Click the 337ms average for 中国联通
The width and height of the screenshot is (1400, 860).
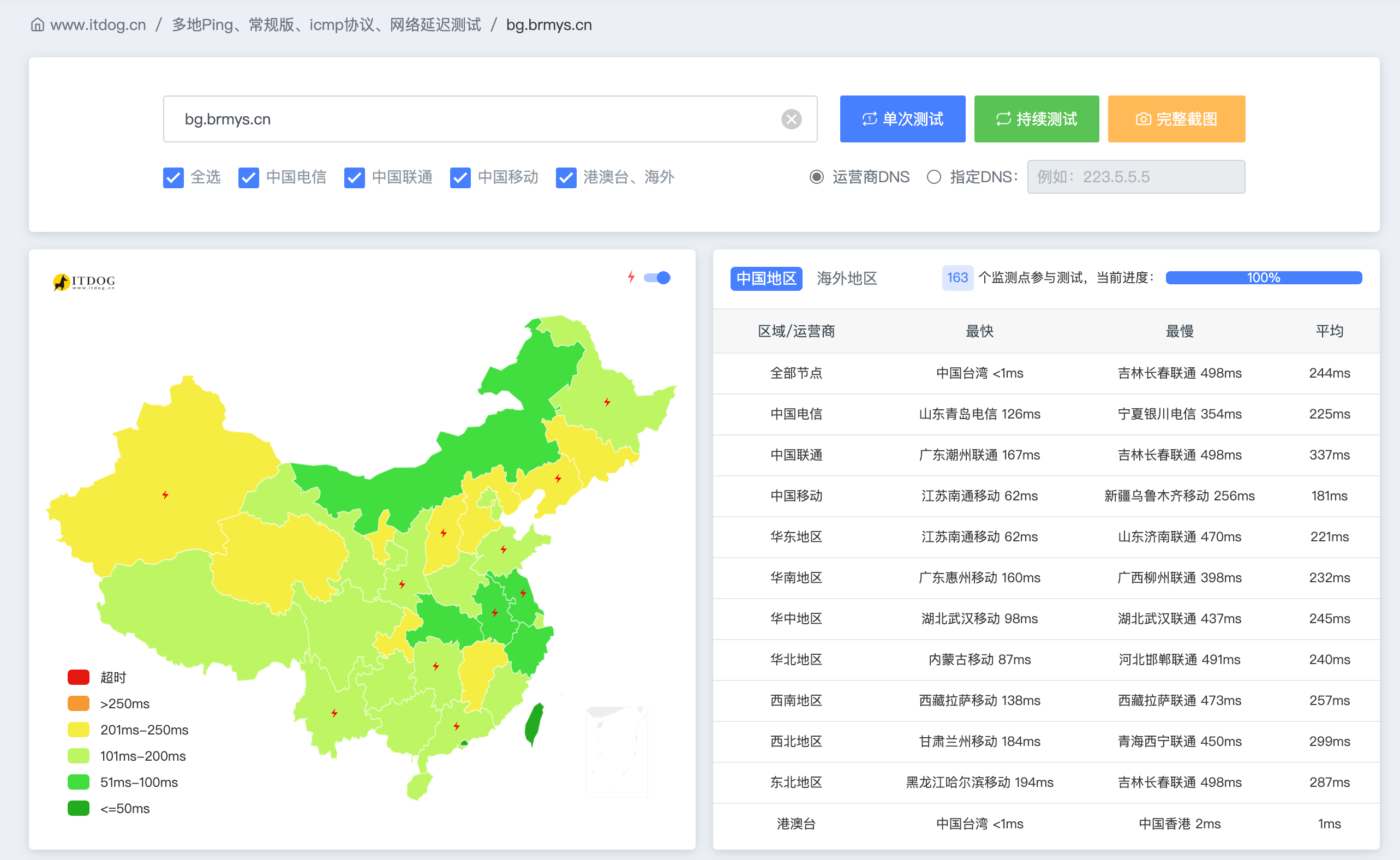point(1330,455)
